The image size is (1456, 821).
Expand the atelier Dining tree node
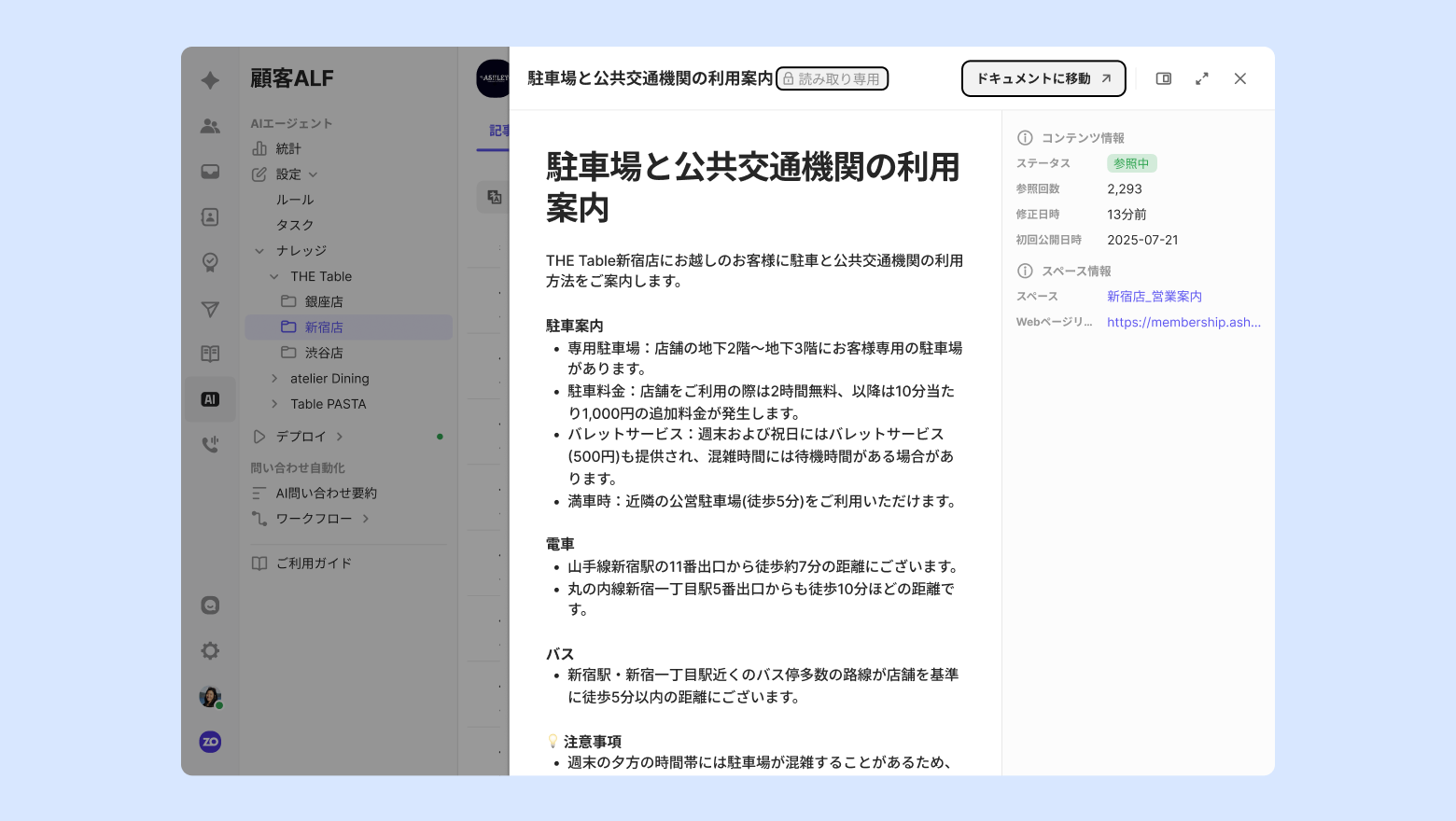274,379
